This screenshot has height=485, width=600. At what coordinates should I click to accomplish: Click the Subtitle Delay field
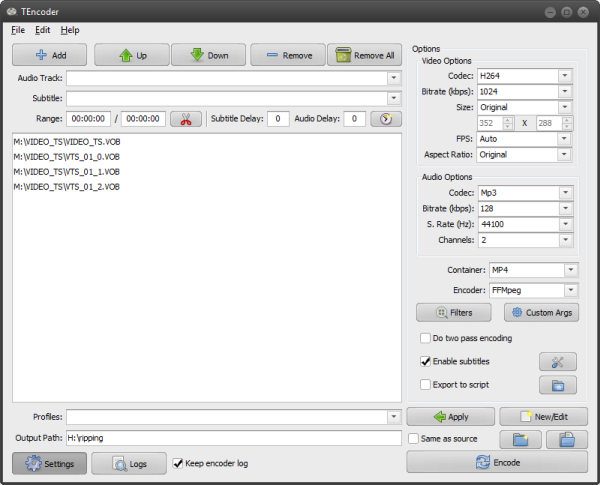coord(278,119)
